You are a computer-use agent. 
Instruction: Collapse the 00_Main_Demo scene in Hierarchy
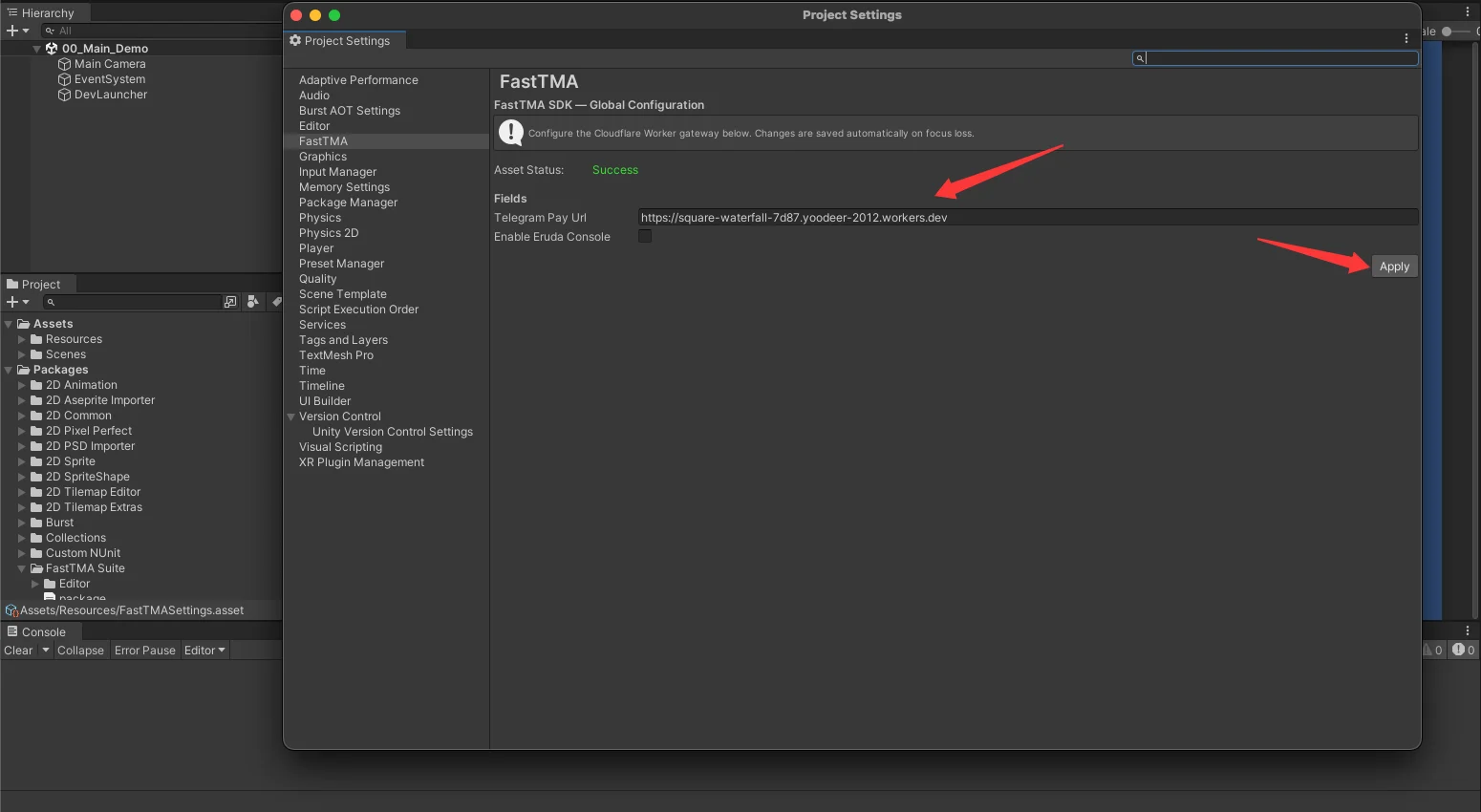point(36,48)
